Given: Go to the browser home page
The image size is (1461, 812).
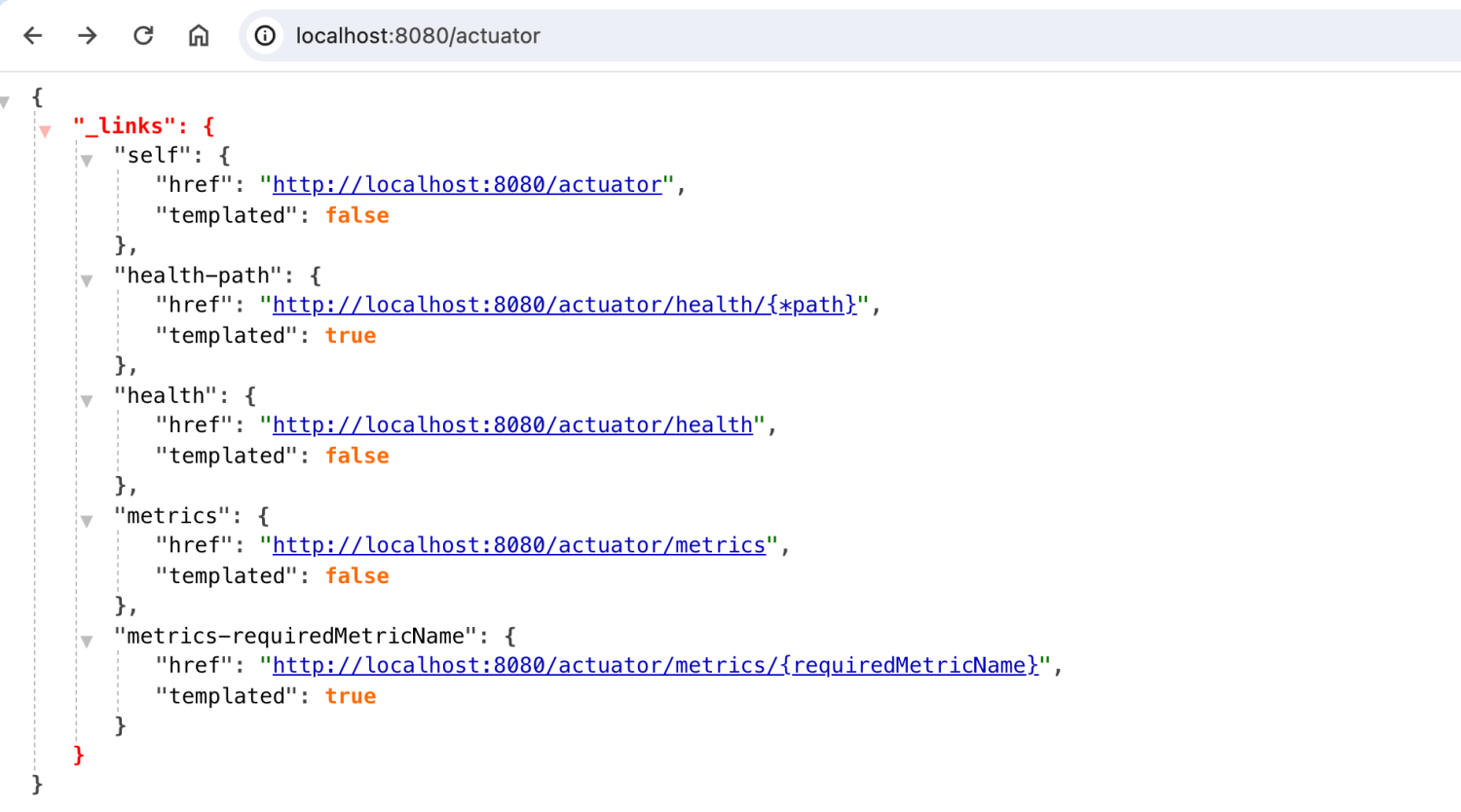Looking at the screenshot, I should 199,36.
